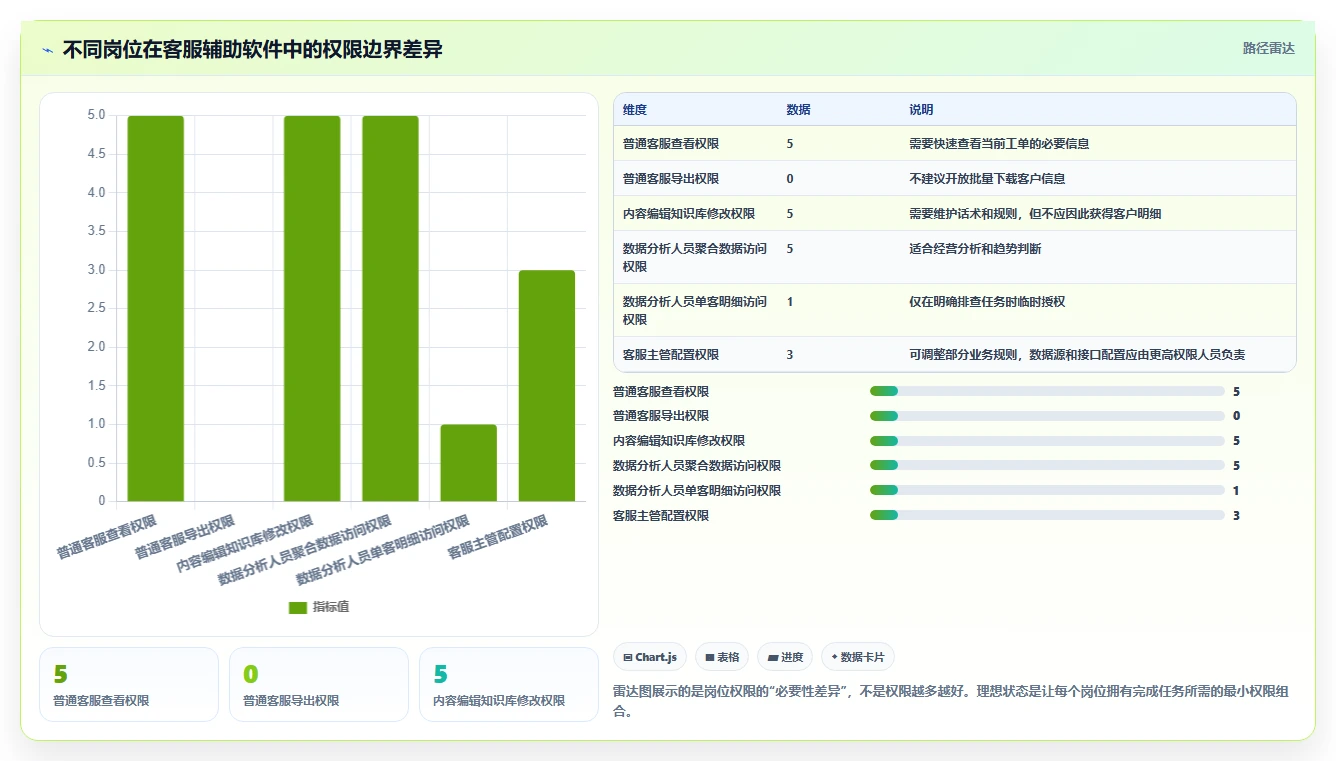1336x761 pixels.
Task: Click the 维度 table column header
Action: pyautogui.click(x=635, y=110)
